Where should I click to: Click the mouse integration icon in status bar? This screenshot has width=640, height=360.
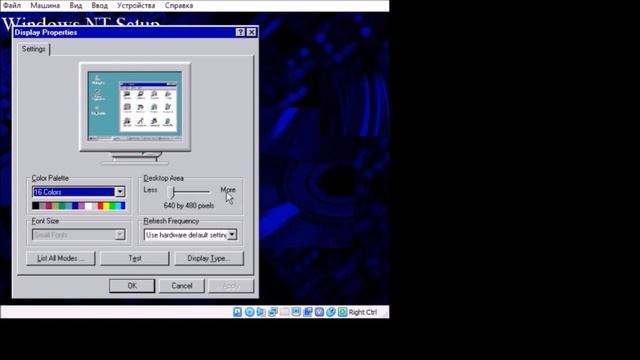[331, 312]
